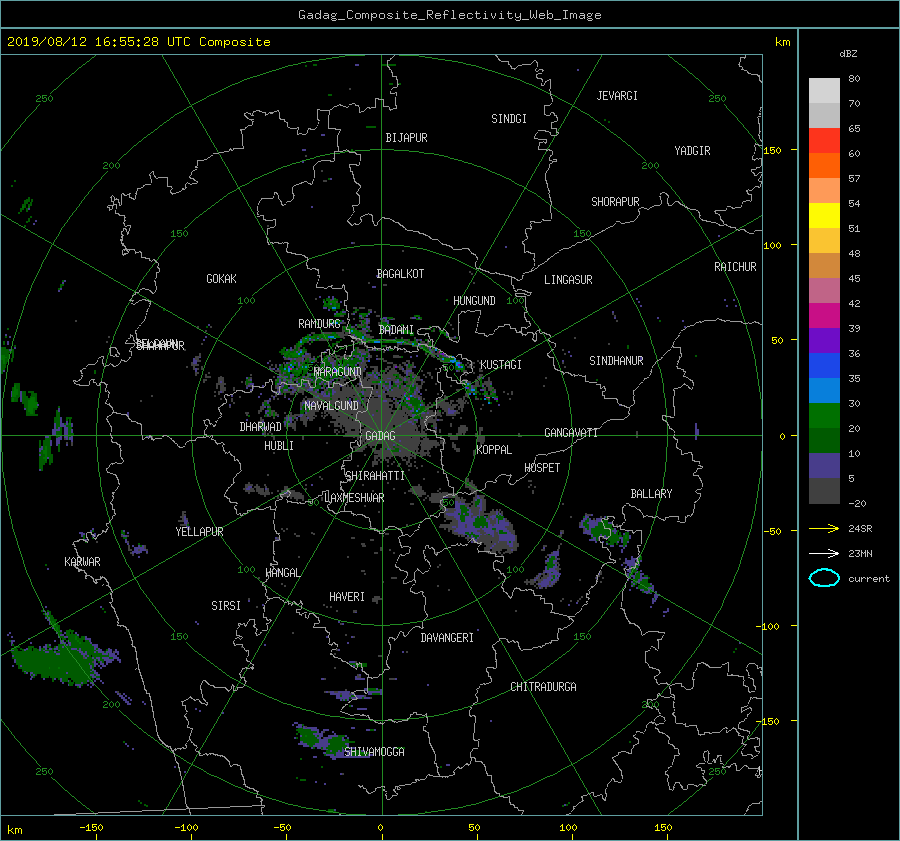Click the SIRSI city label
The image size is (900, 841).
click(x=226, y=606)
